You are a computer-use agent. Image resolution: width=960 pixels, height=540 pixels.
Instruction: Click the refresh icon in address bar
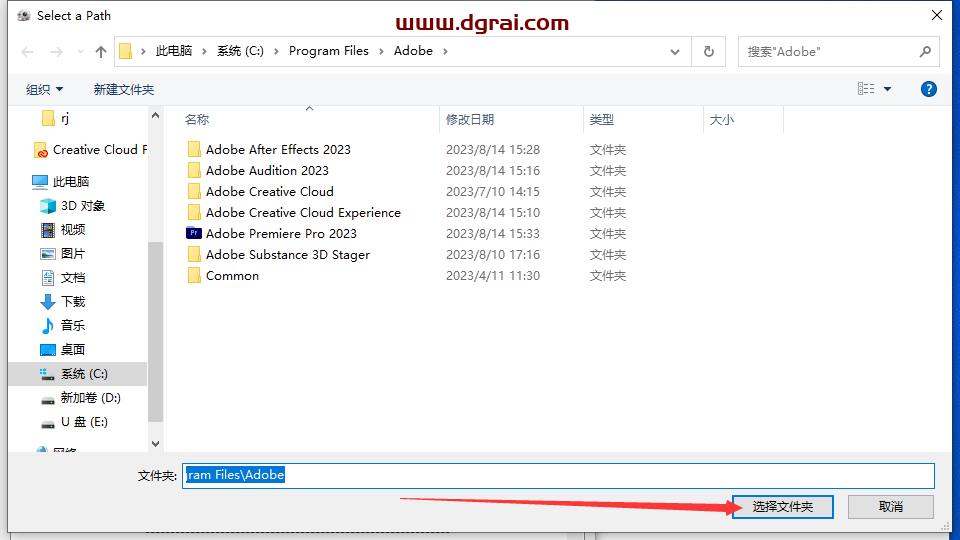pos(709,51)
